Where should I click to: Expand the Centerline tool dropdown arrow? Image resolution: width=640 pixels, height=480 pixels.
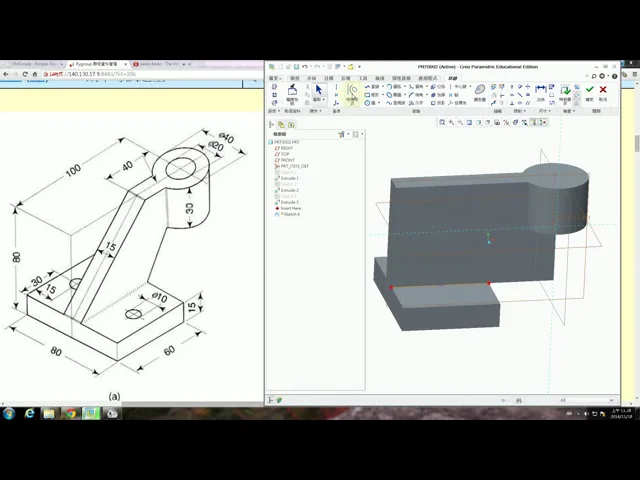(x=470, y=87)
